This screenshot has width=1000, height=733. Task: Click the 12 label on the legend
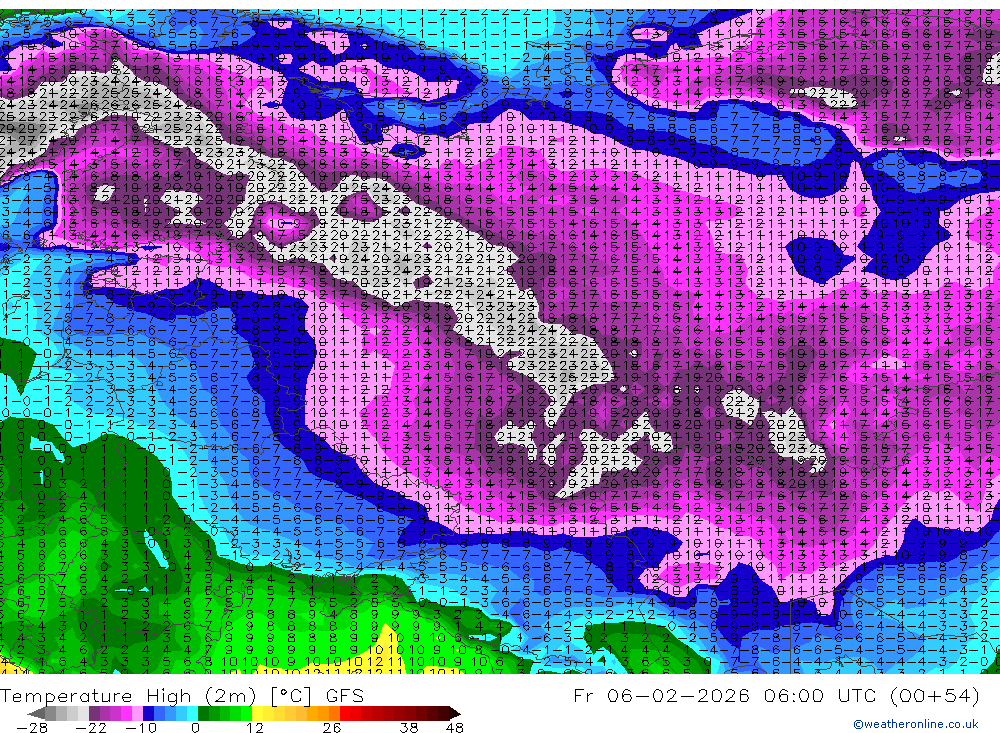tap(255, 728)
